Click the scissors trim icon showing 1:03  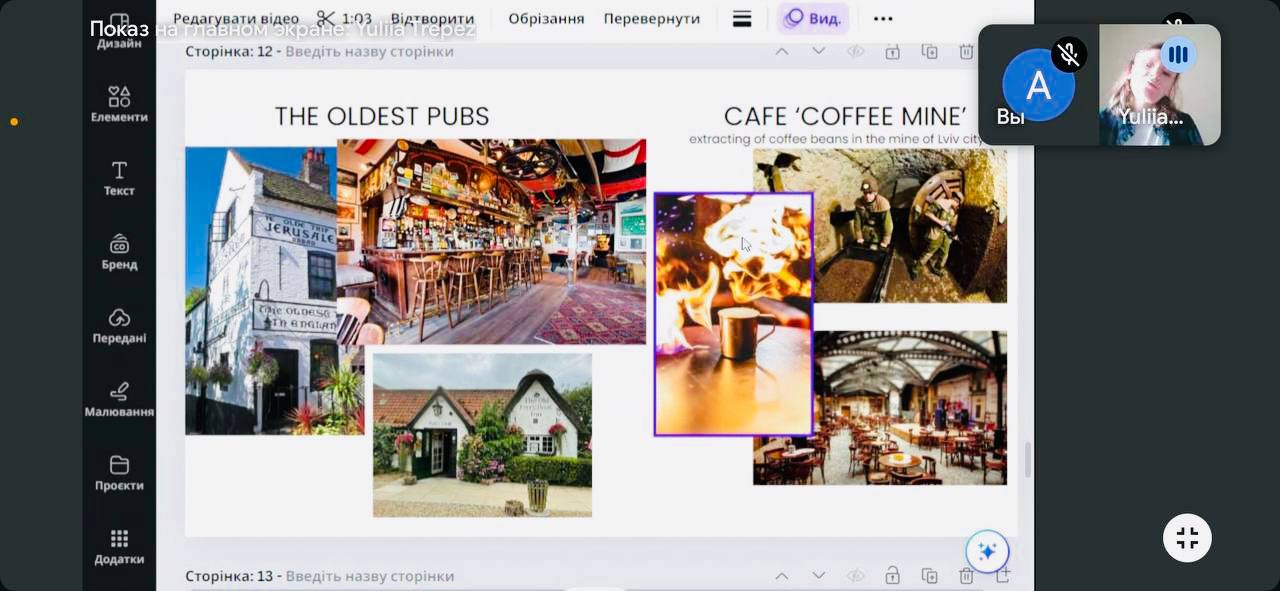[344, 18]
